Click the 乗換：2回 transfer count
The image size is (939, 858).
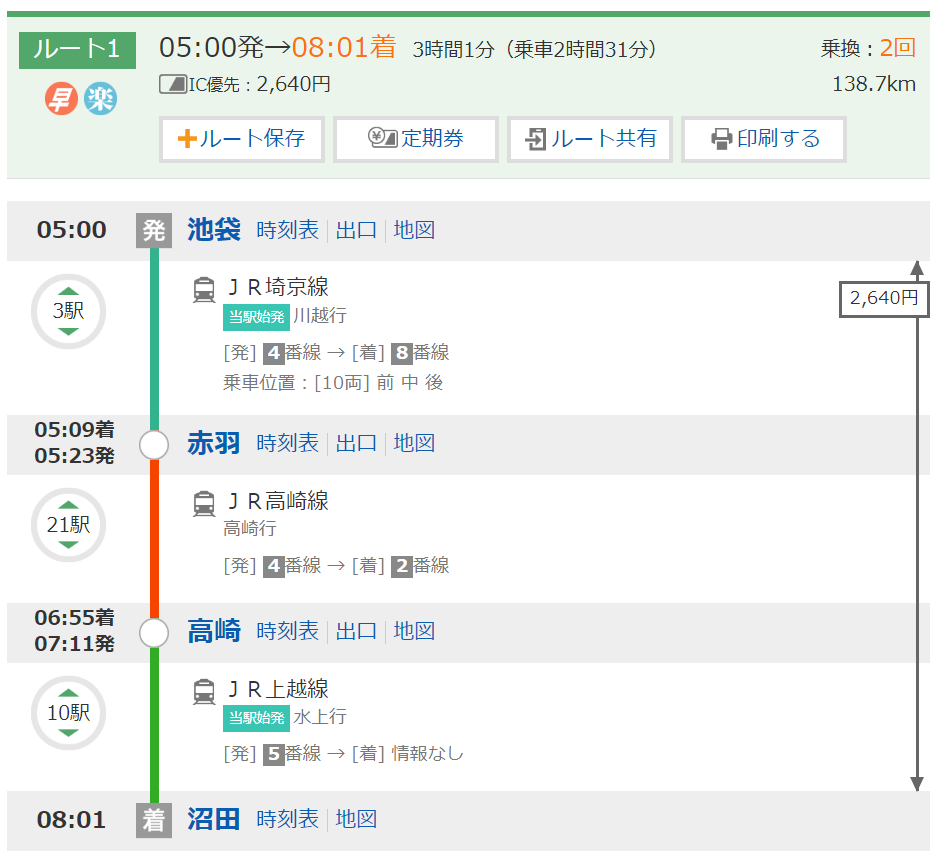pyautogui.click(x=868, y=48)
